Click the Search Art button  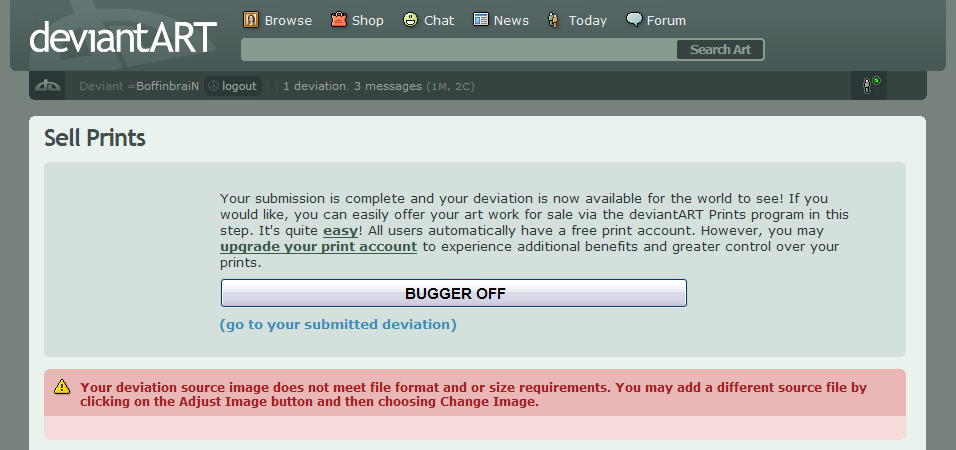(720, 50)
